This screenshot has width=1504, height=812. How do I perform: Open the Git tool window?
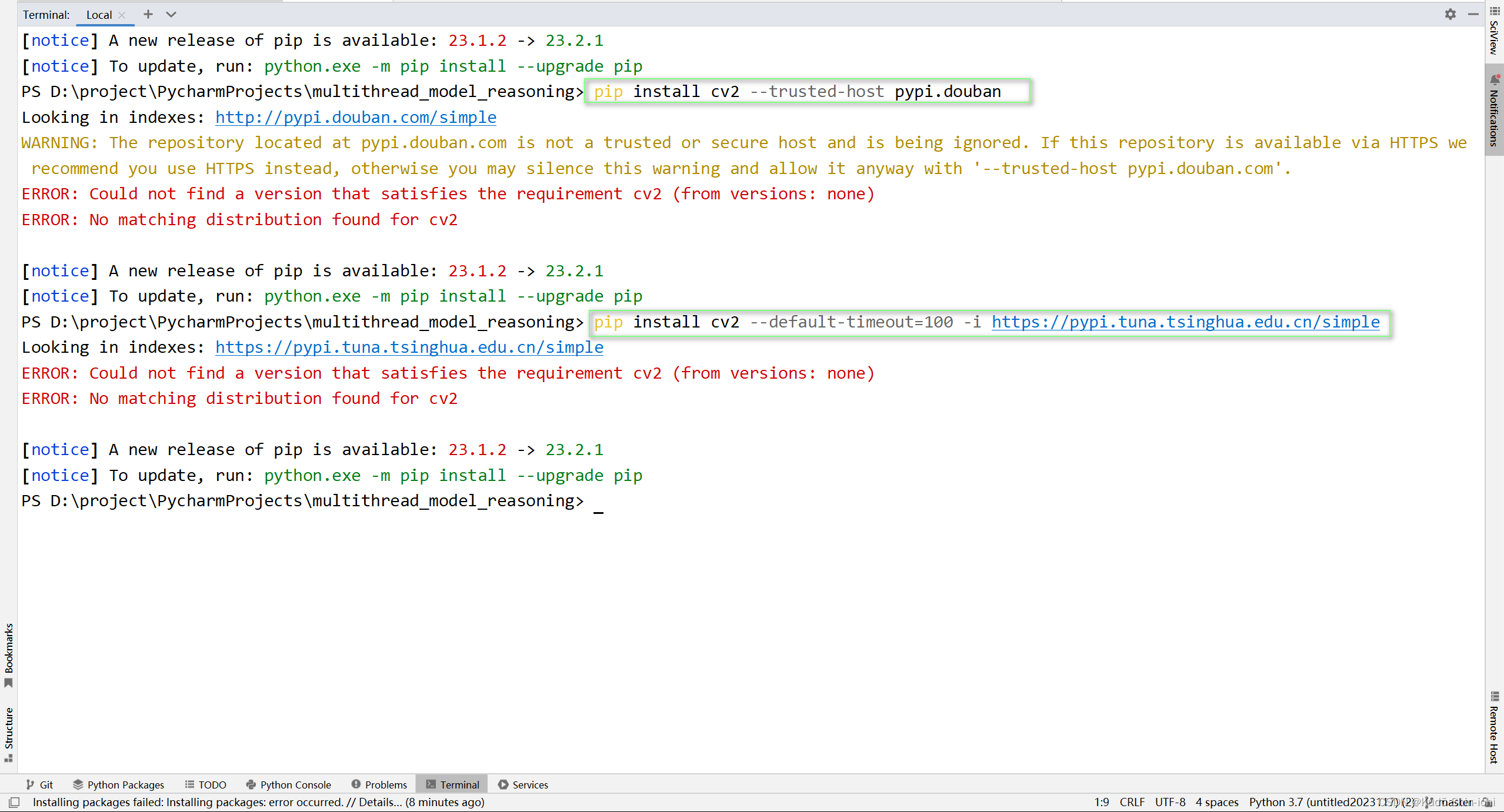[x=39, y=784]
